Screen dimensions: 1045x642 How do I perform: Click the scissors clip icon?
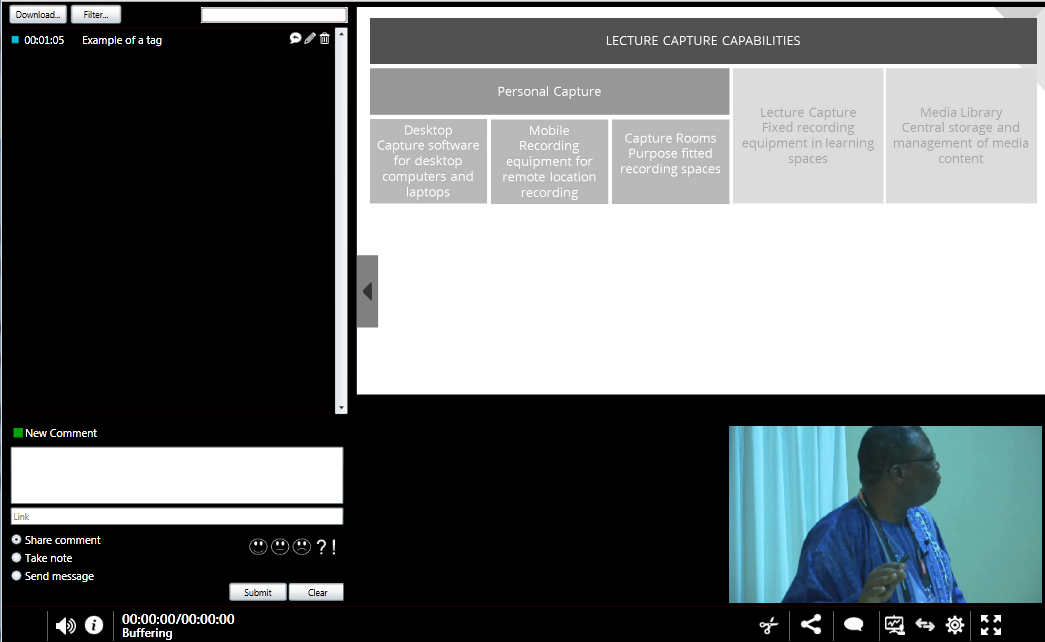coord(768,625)
